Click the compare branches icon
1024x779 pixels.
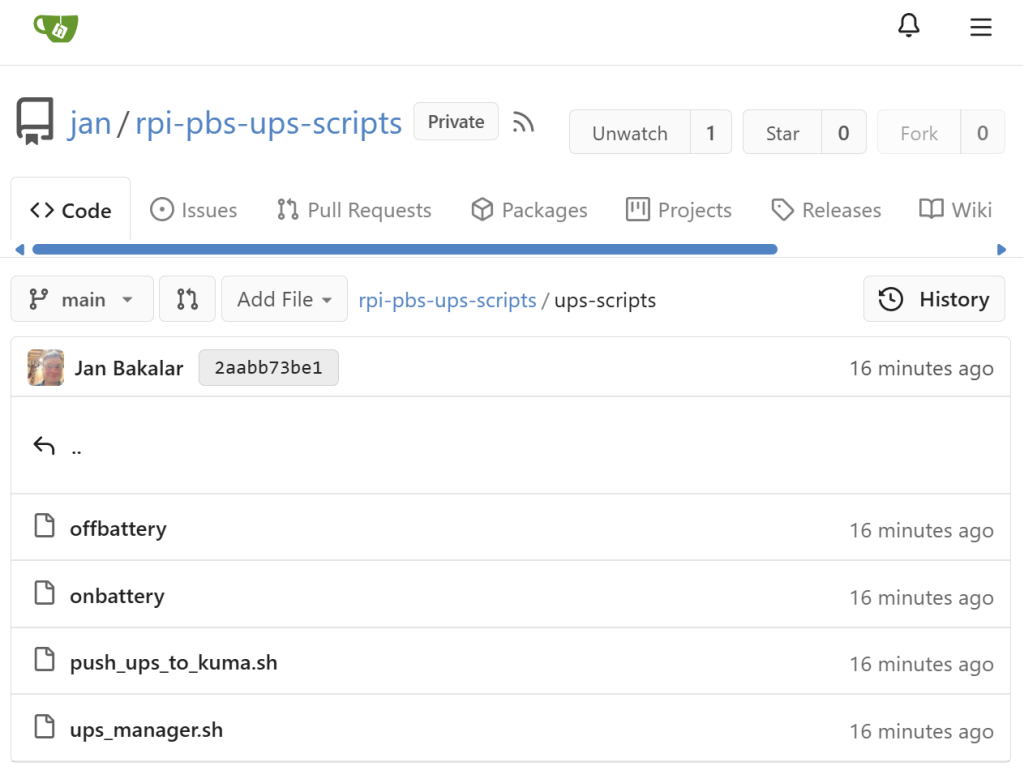(187, 298)
